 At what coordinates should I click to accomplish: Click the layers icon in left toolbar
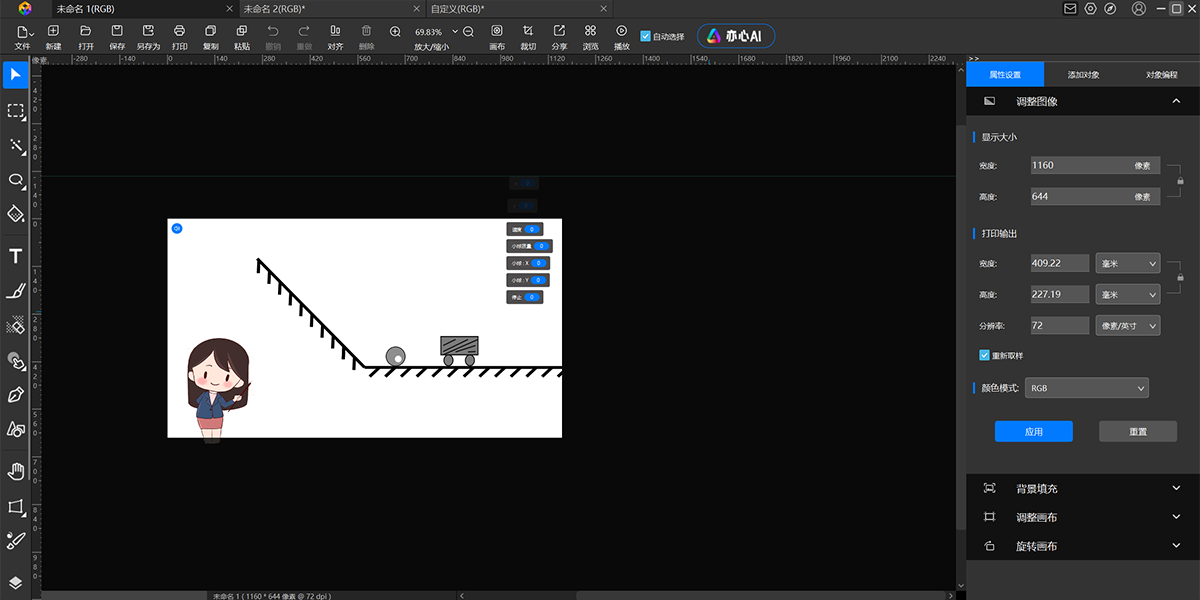pos(15,582)
